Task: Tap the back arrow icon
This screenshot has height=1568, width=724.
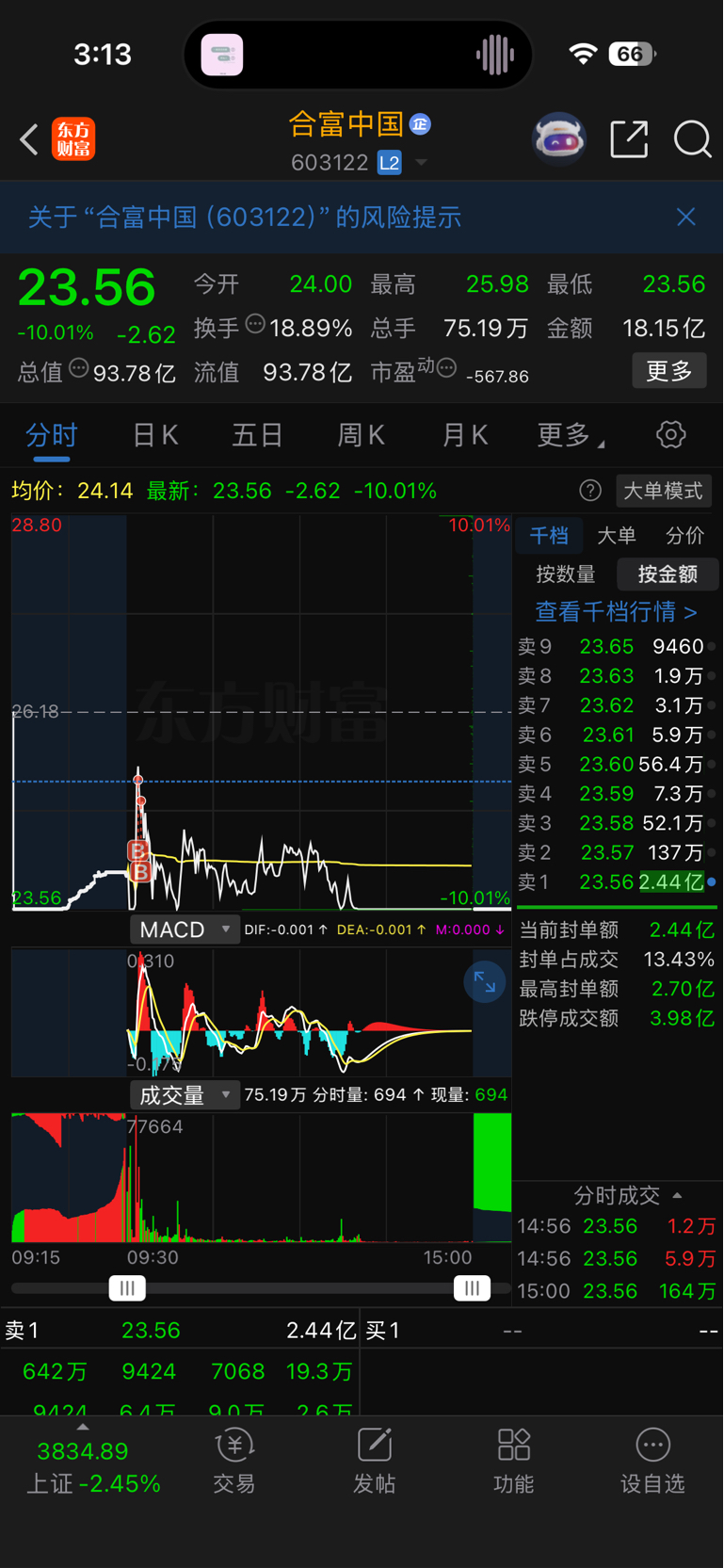Action: [x=29, y=139]
